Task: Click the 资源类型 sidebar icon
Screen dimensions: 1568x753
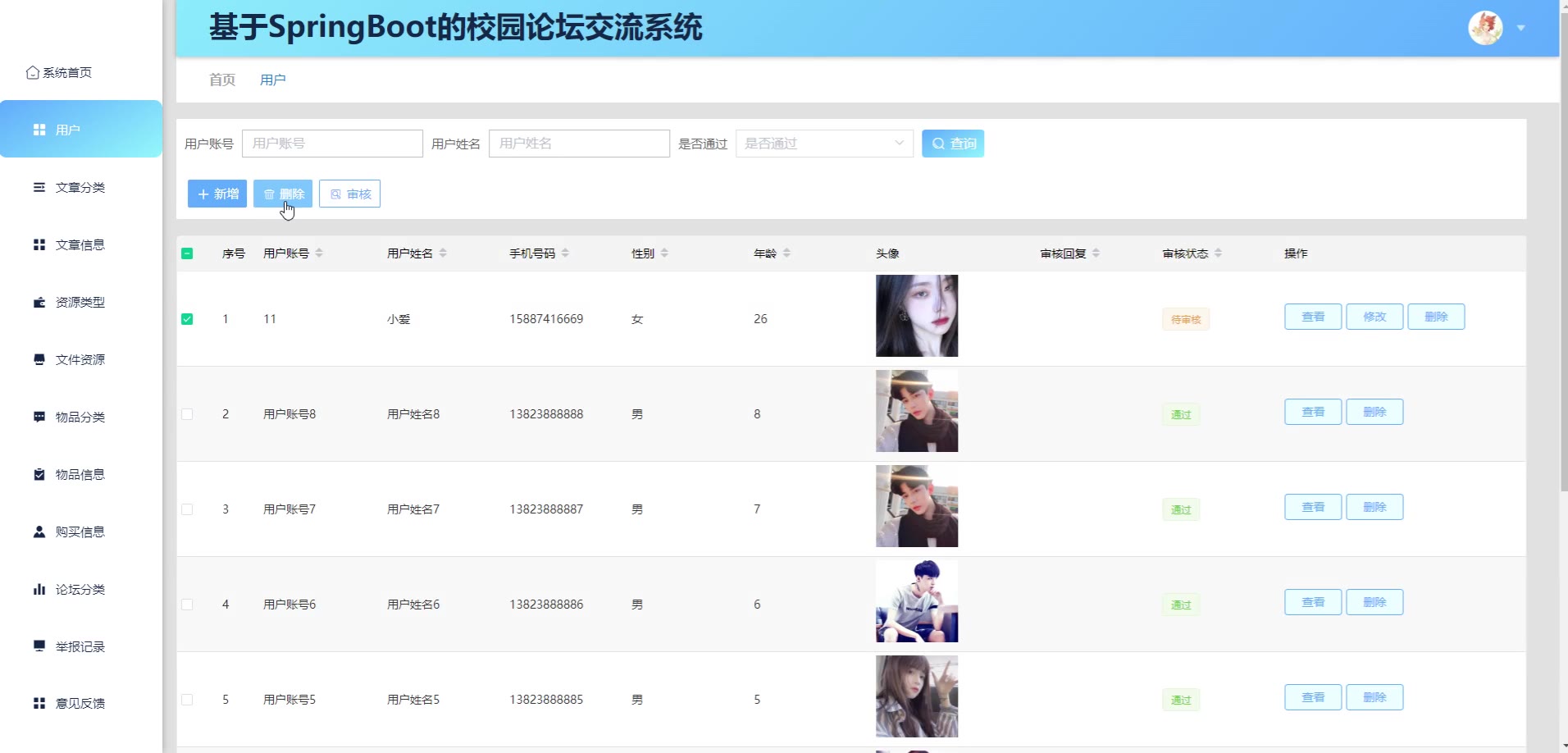Action: 39,303
